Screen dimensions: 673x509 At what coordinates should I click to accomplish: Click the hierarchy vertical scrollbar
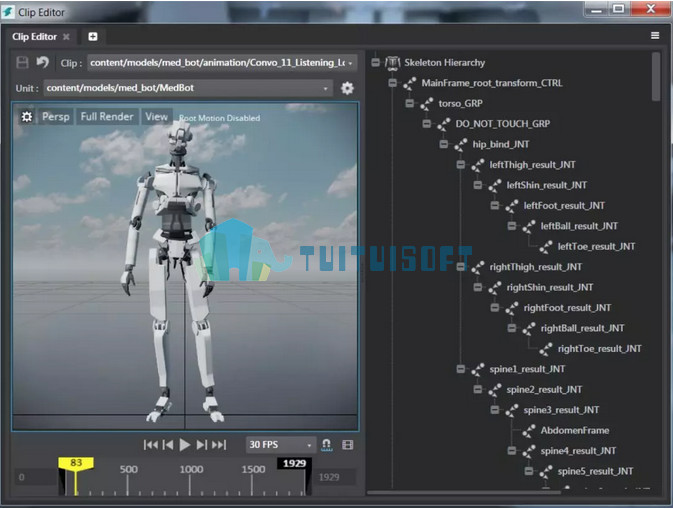(655, 77)
